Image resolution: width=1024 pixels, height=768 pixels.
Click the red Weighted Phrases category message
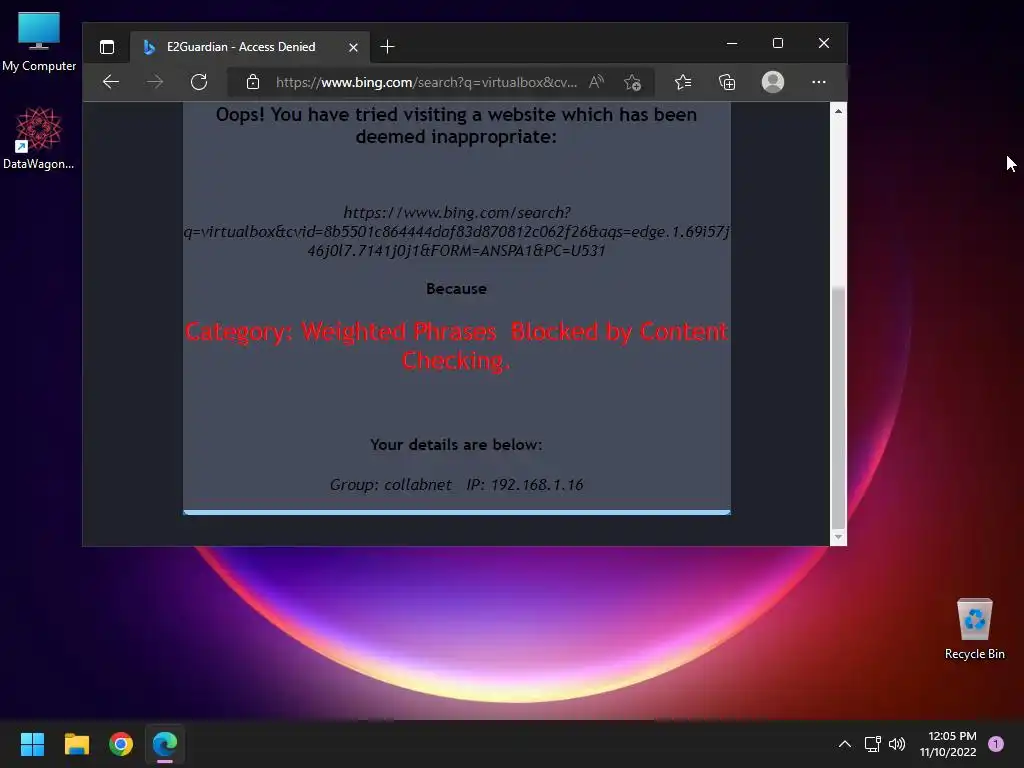tap(456, 346)
